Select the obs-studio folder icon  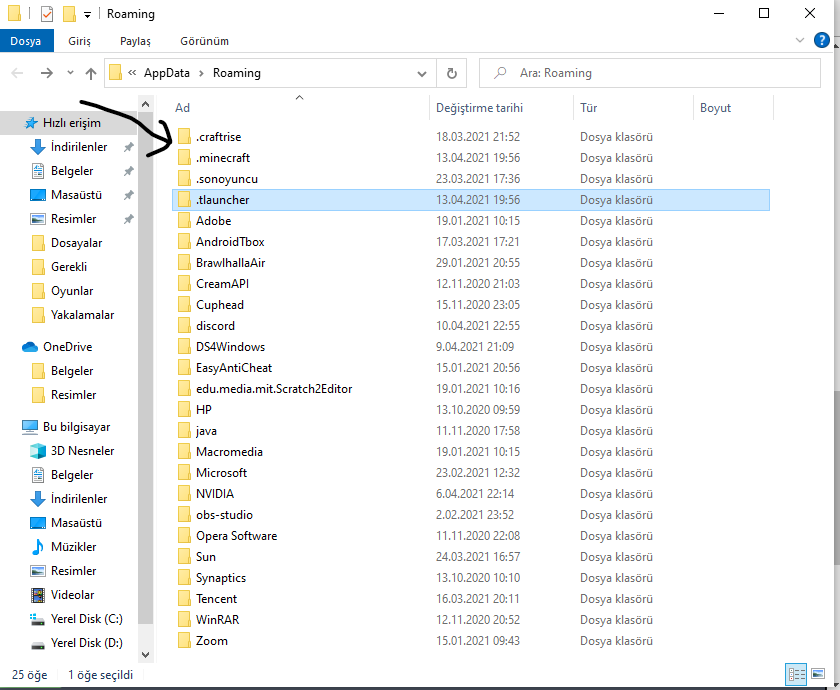pos(184,514)
